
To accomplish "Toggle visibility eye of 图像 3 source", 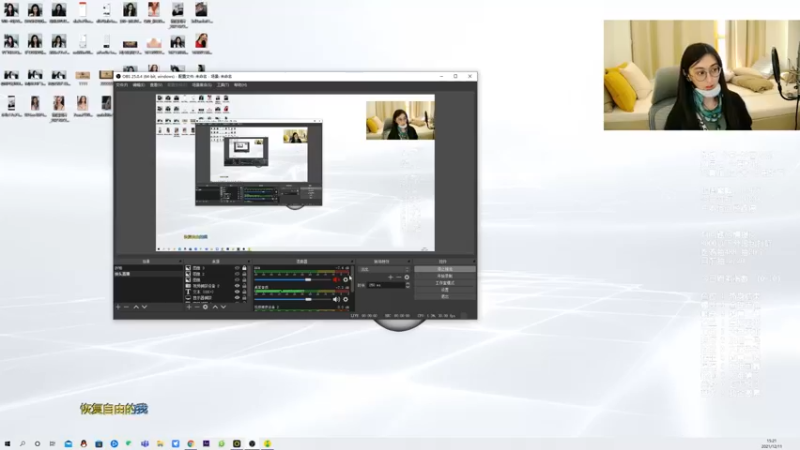I will click(x=237, y=268).
